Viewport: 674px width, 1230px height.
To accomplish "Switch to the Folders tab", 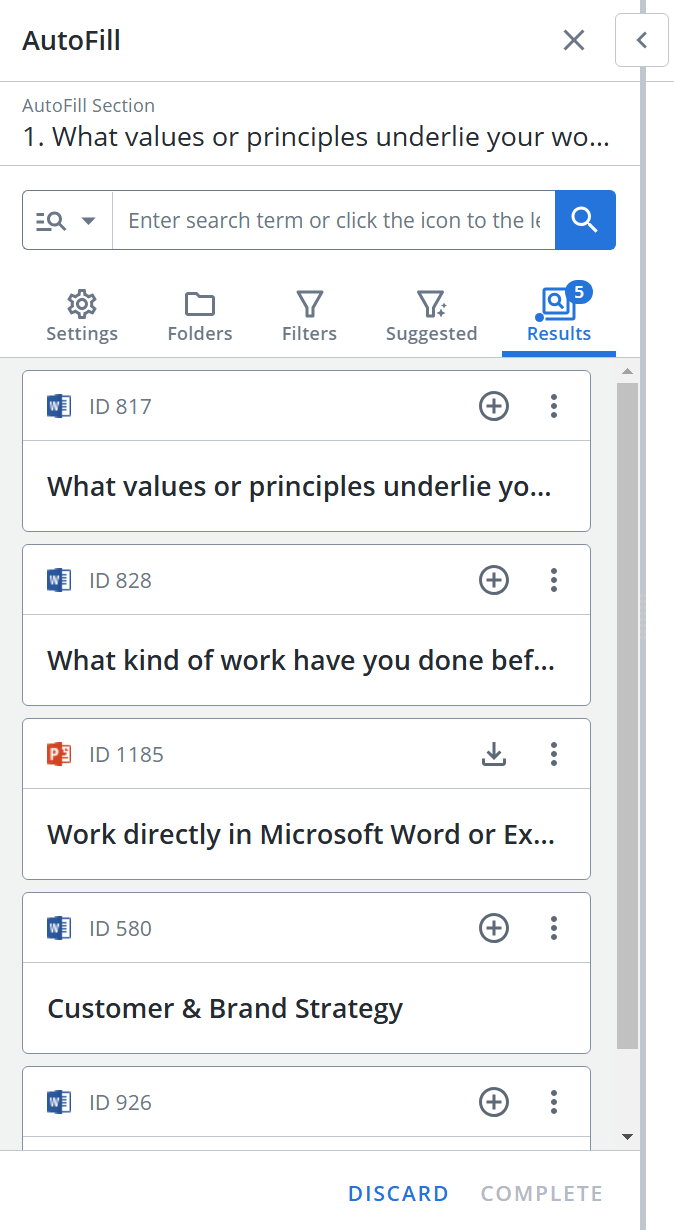I will pos(200,317).
